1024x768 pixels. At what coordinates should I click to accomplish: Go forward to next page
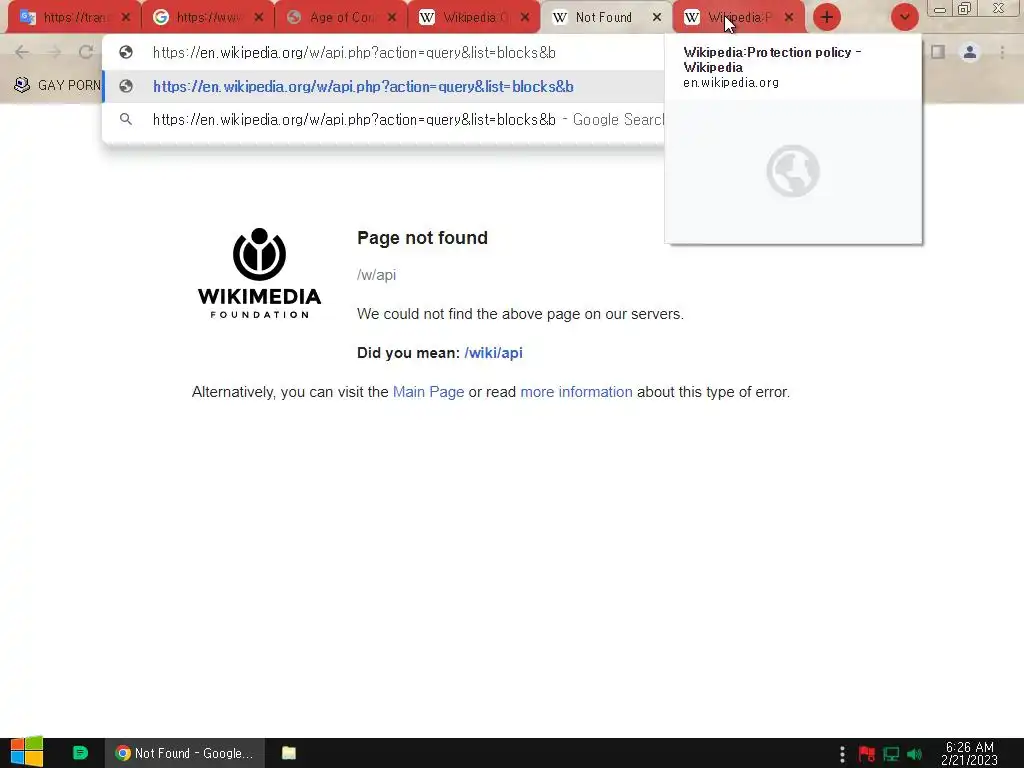[x=54, y=52]
